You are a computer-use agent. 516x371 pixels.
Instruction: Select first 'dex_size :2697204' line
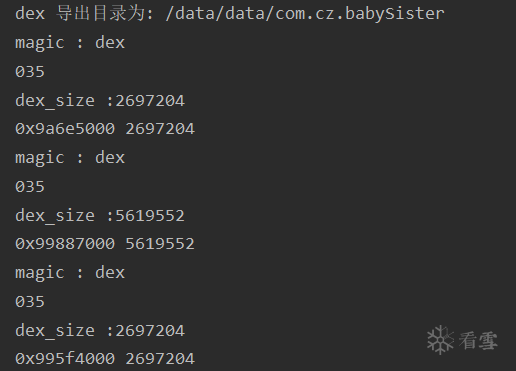click(100, 101)
